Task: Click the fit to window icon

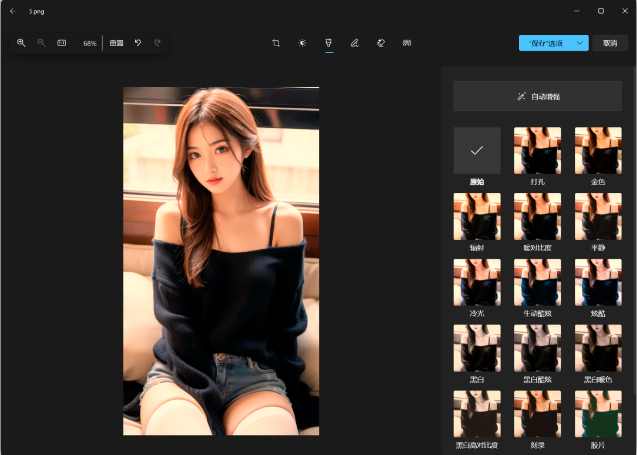Action: 61,43
